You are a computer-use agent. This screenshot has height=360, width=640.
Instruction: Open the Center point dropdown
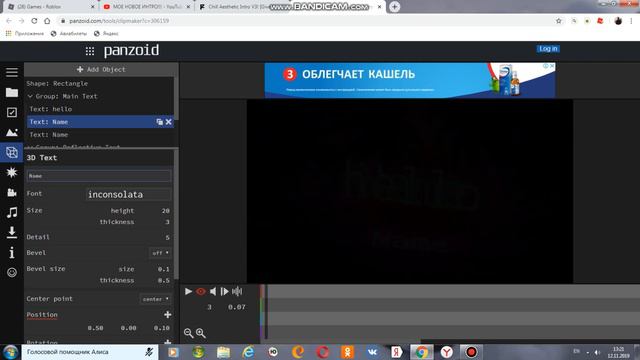point(156,299)
